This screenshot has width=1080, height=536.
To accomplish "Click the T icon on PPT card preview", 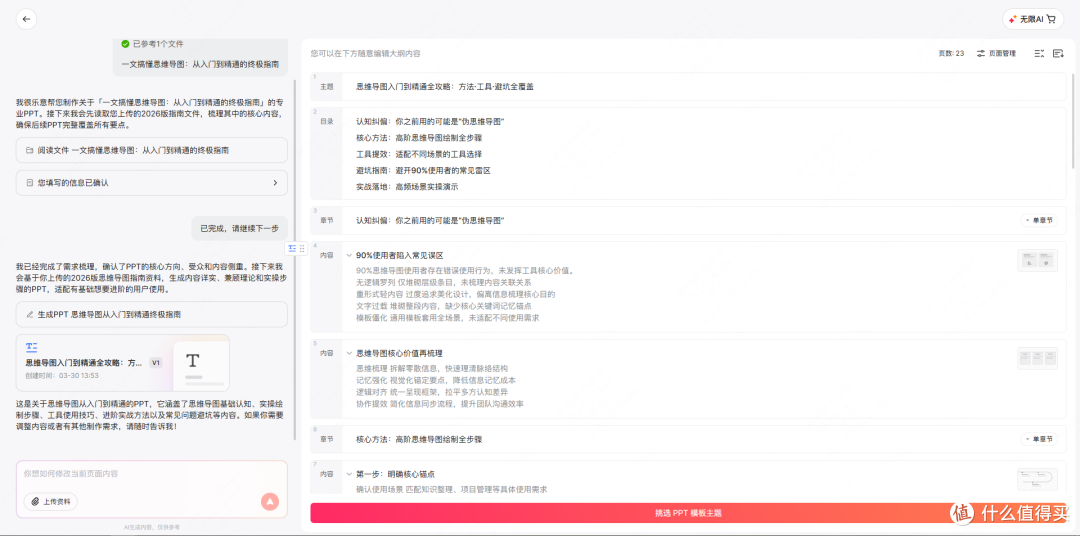I will (x=193, y=360).
